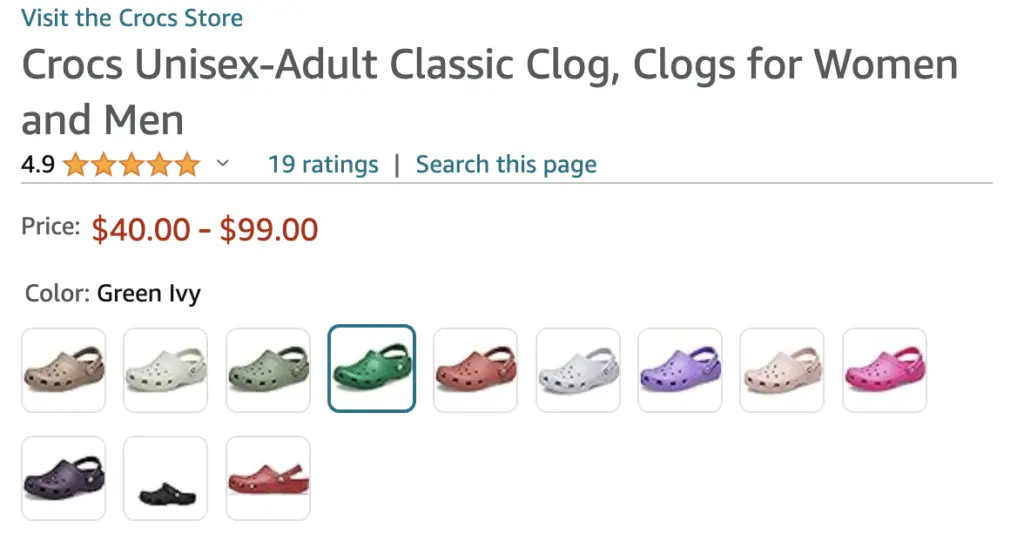
Task: Select the tan beige clog color swatch
Action: coord(64,370)
